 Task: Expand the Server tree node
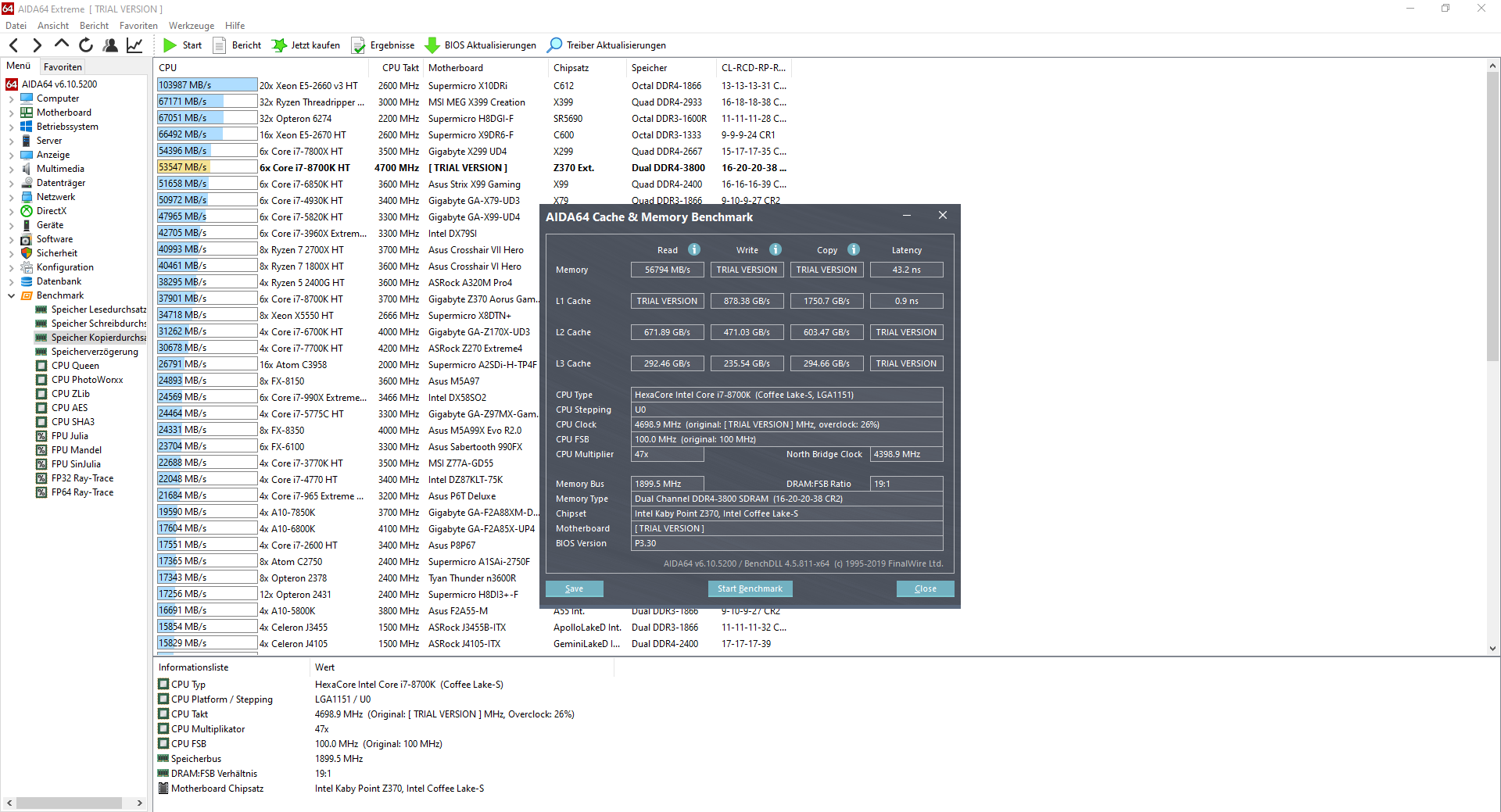point(11,141)
